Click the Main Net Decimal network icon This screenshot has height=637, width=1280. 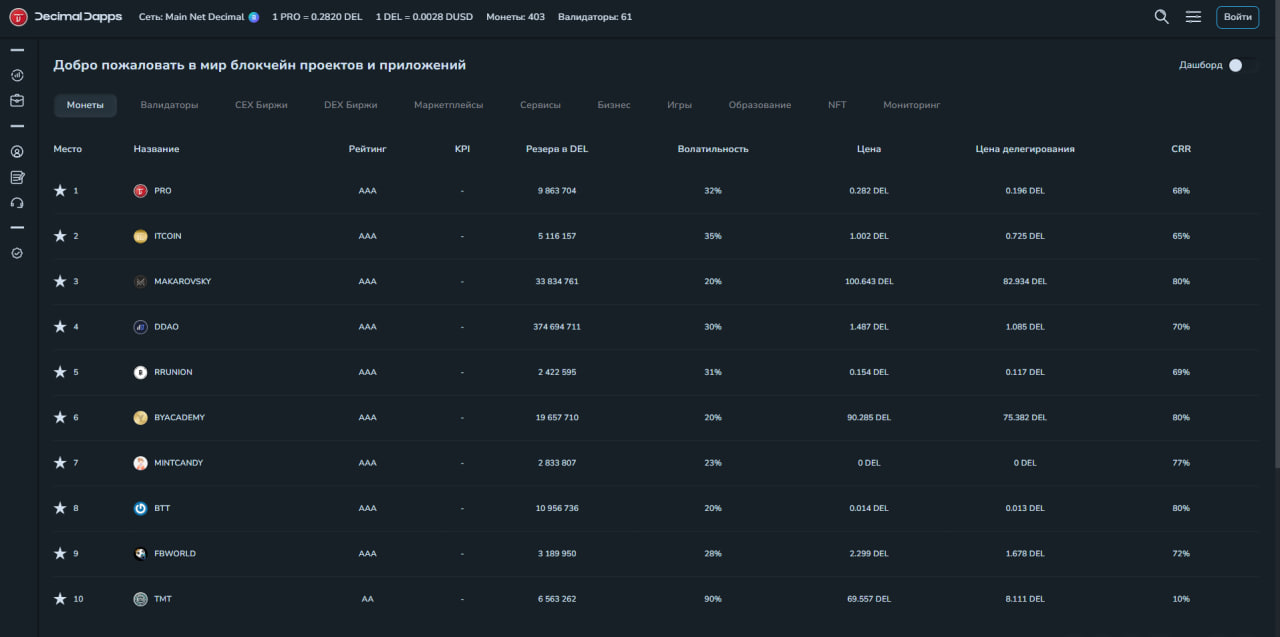point(254,17)
